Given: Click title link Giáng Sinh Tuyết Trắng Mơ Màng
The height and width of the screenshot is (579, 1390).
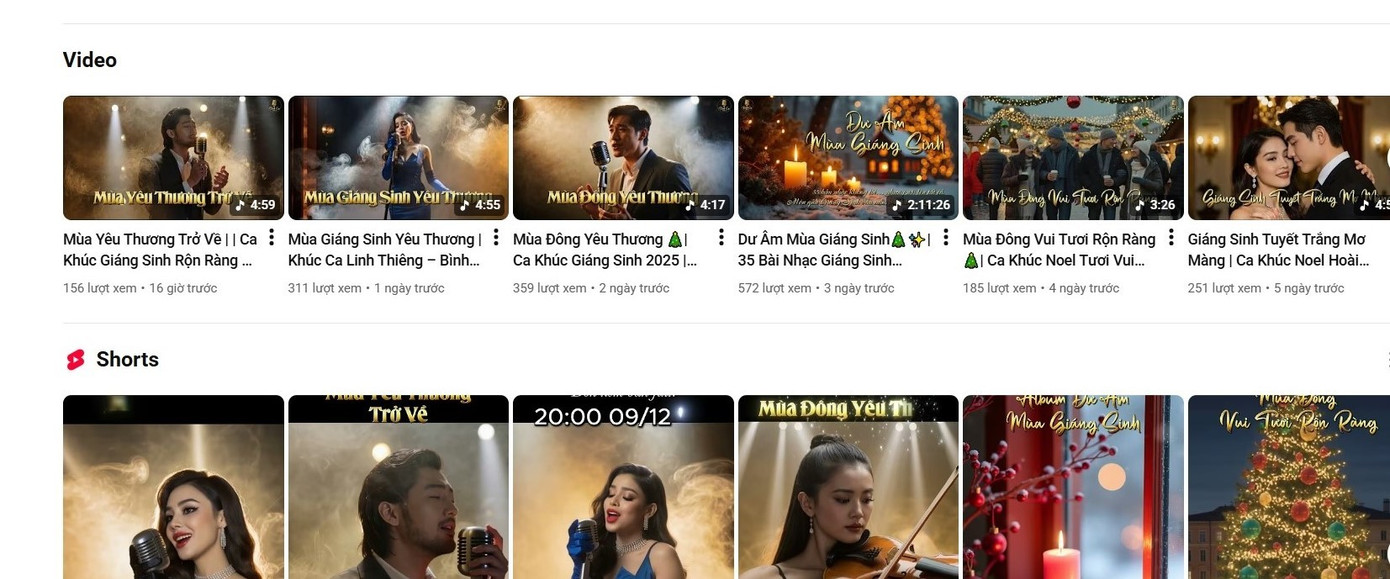Looking at the screenshot, I should pos(1275,250).
